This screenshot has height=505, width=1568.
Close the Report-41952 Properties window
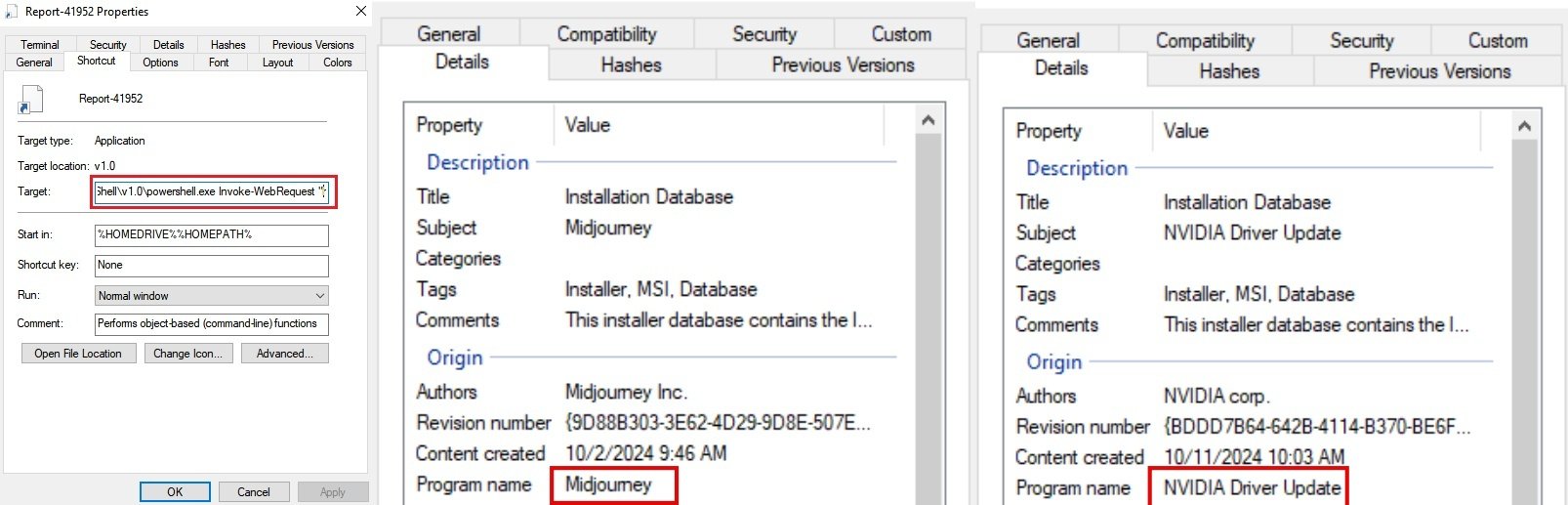(x=360, y=11)
